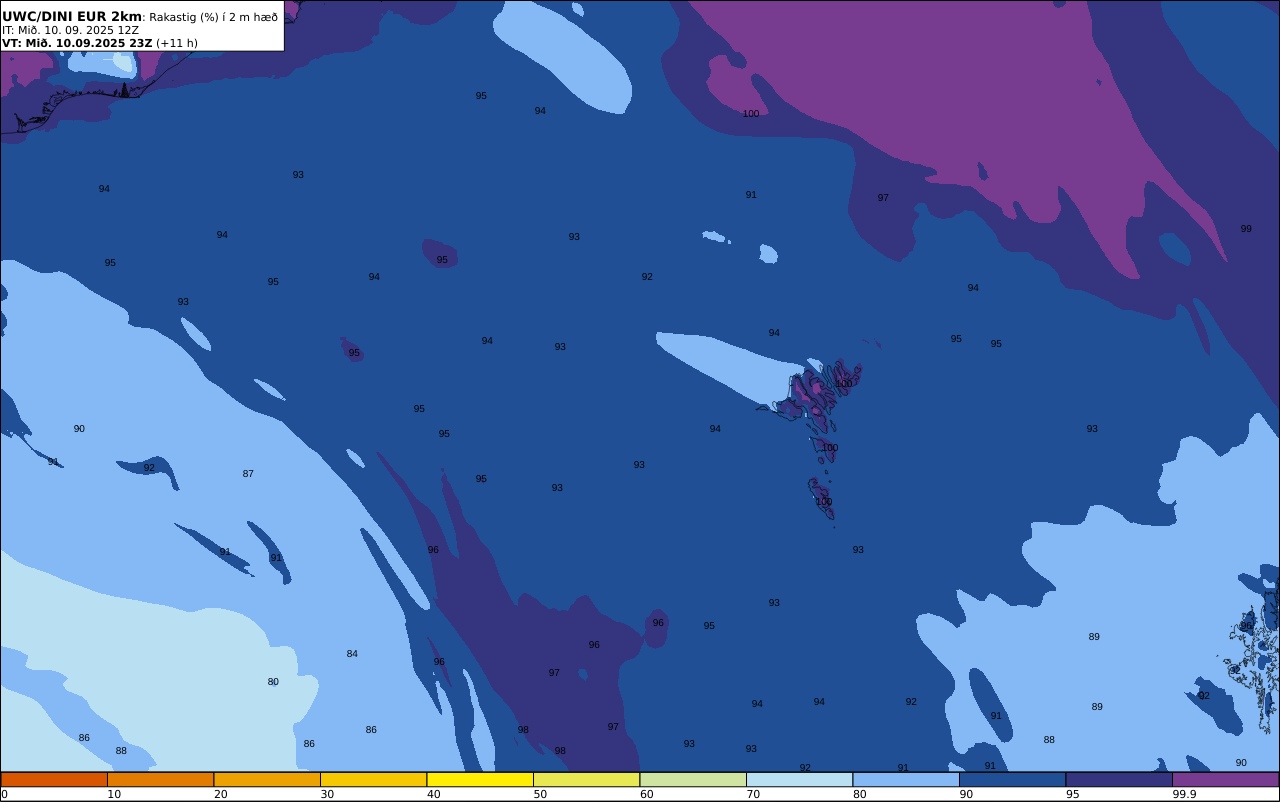Pick the very light blue 70–80 swatch
This screenshot has height=802, width=1280.
799,779
